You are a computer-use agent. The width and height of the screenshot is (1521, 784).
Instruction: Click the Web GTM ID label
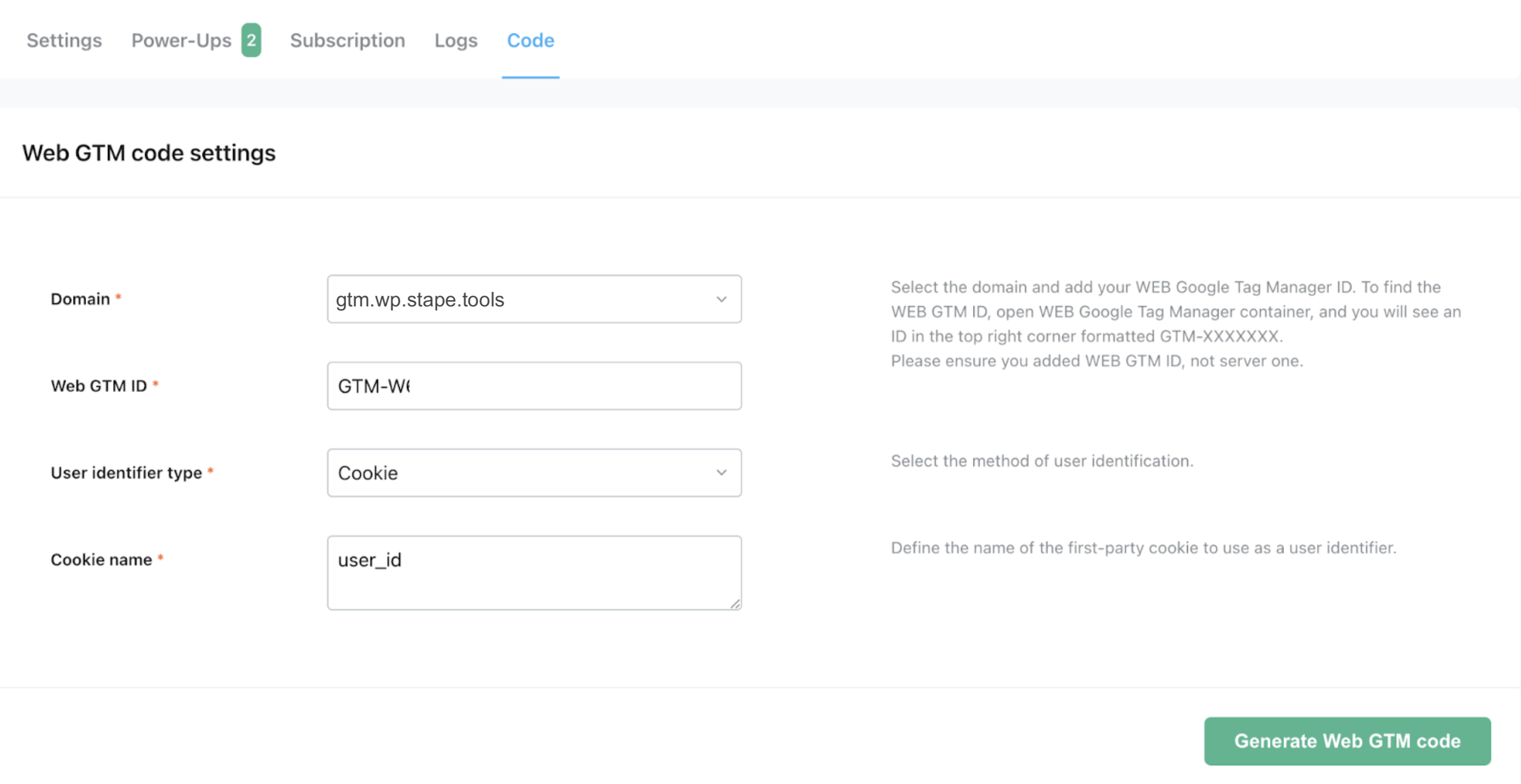[99, 386]
